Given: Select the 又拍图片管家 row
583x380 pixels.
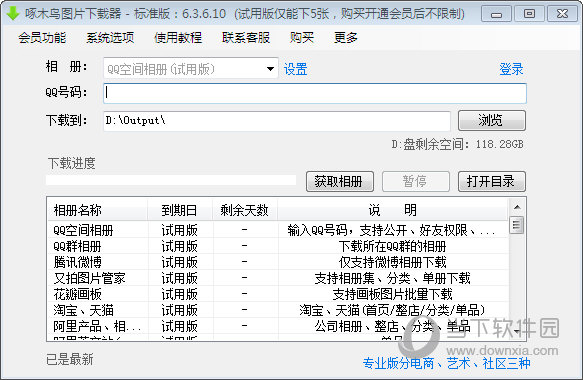Looking at the screenshot, I should click(278, 278).
